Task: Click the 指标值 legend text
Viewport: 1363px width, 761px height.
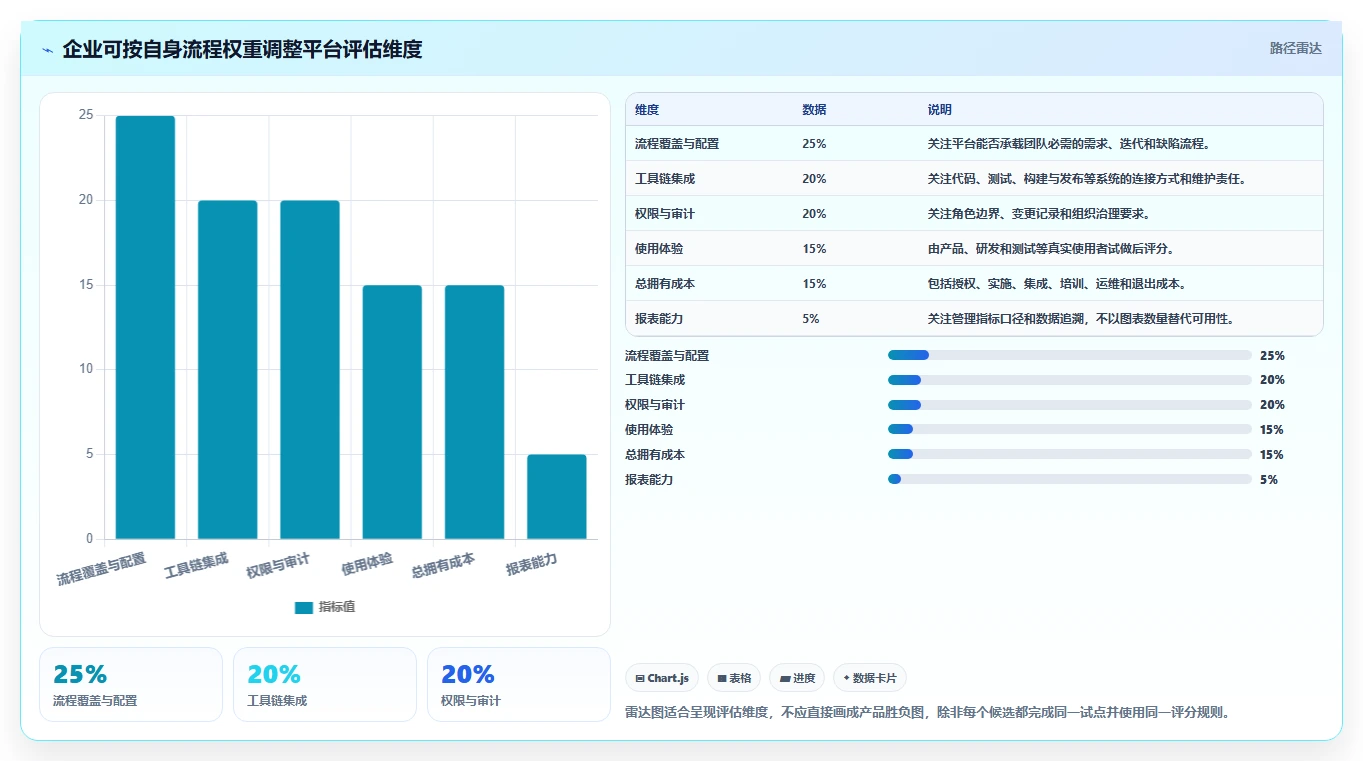Action: click(x=337, y=608)
